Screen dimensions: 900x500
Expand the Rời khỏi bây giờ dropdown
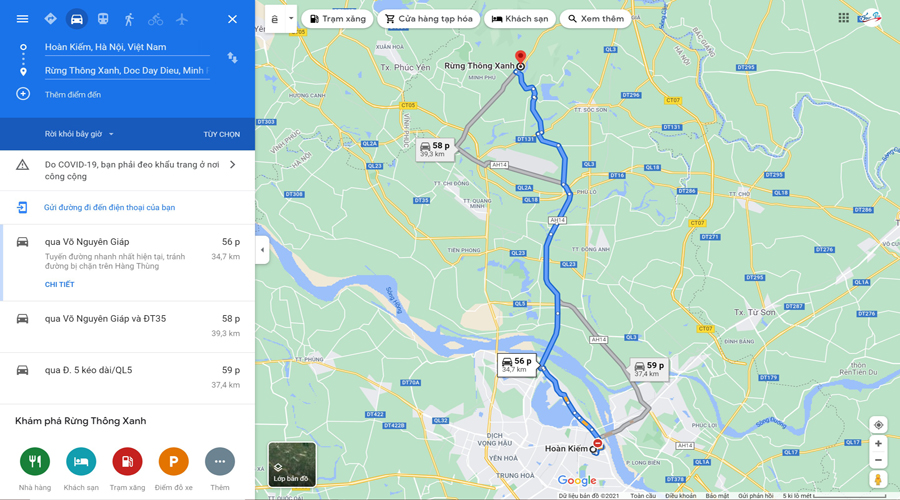tap(79, 134)
